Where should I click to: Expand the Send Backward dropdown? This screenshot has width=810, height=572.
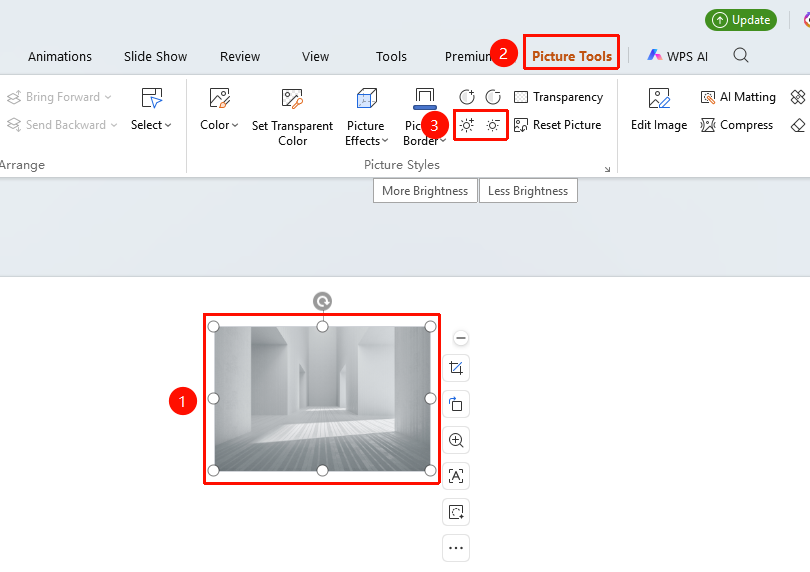pyautogui.click(x=114, y=125)
